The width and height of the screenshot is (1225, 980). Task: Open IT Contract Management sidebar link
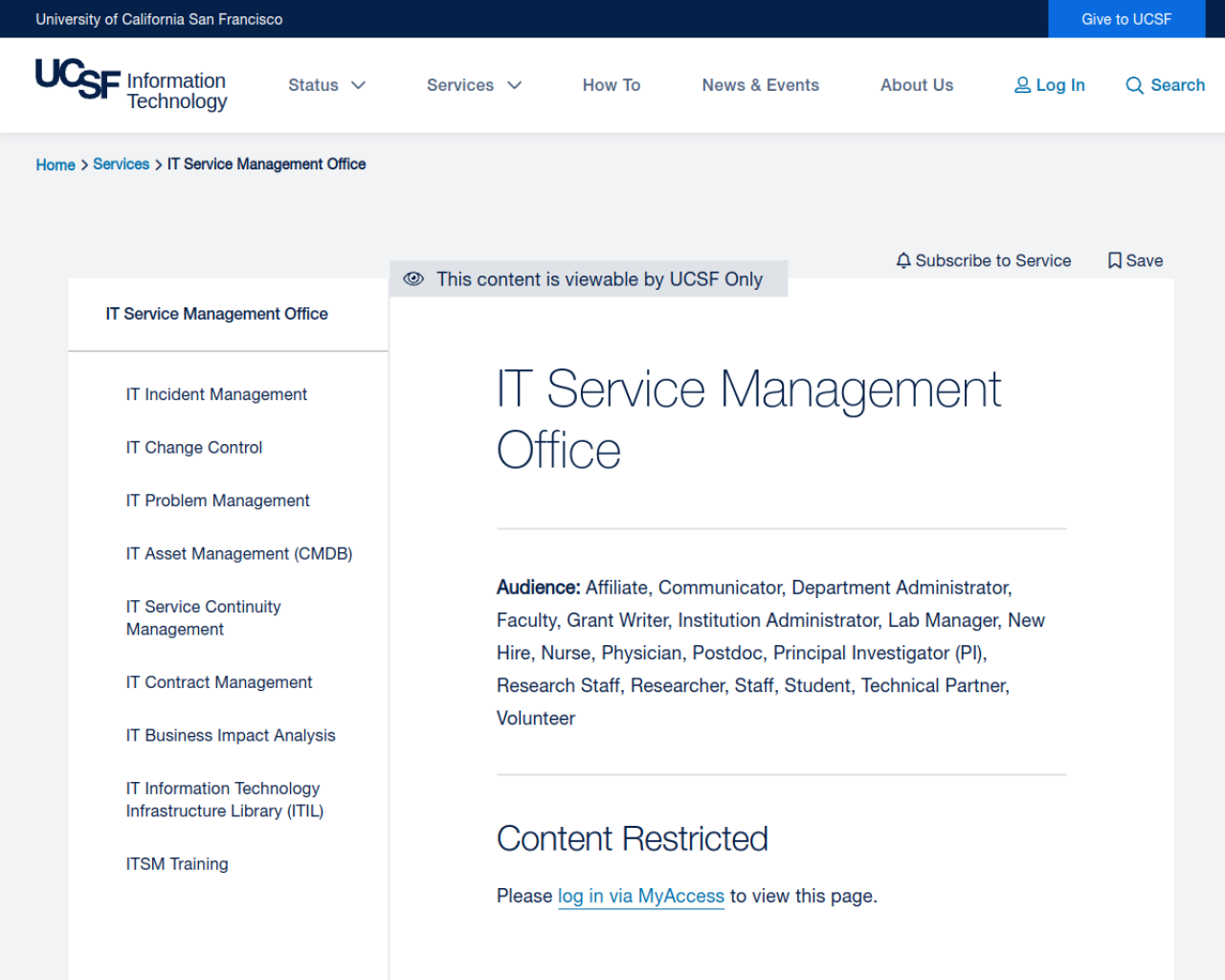point(219,682)
